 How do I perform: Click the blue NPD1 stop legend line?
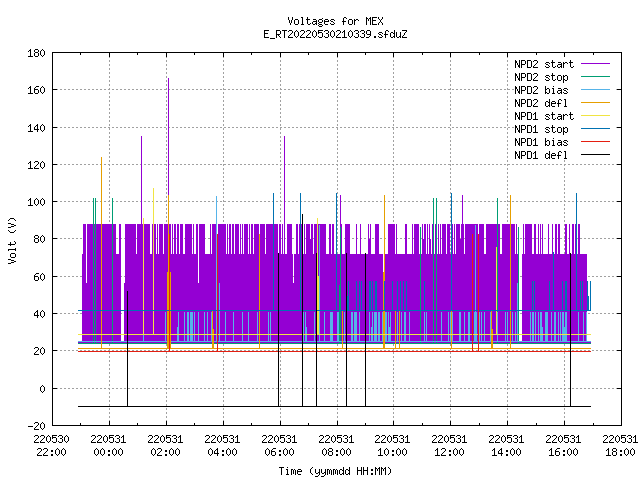(x=595, y=129)
